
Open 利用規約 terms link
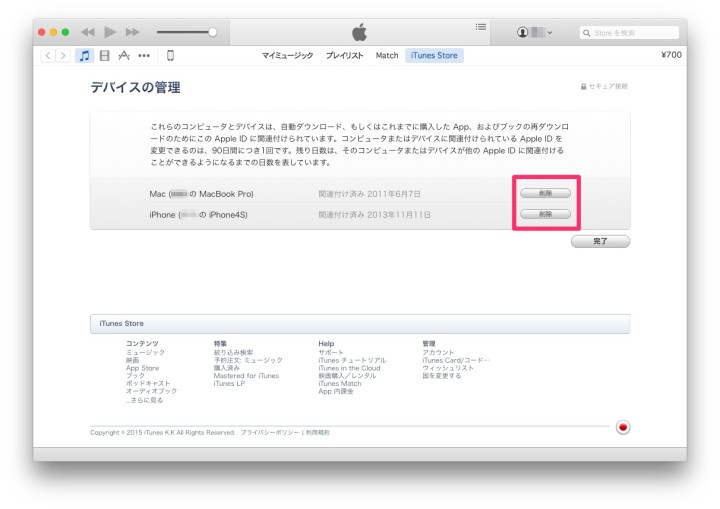pos(318,432)
